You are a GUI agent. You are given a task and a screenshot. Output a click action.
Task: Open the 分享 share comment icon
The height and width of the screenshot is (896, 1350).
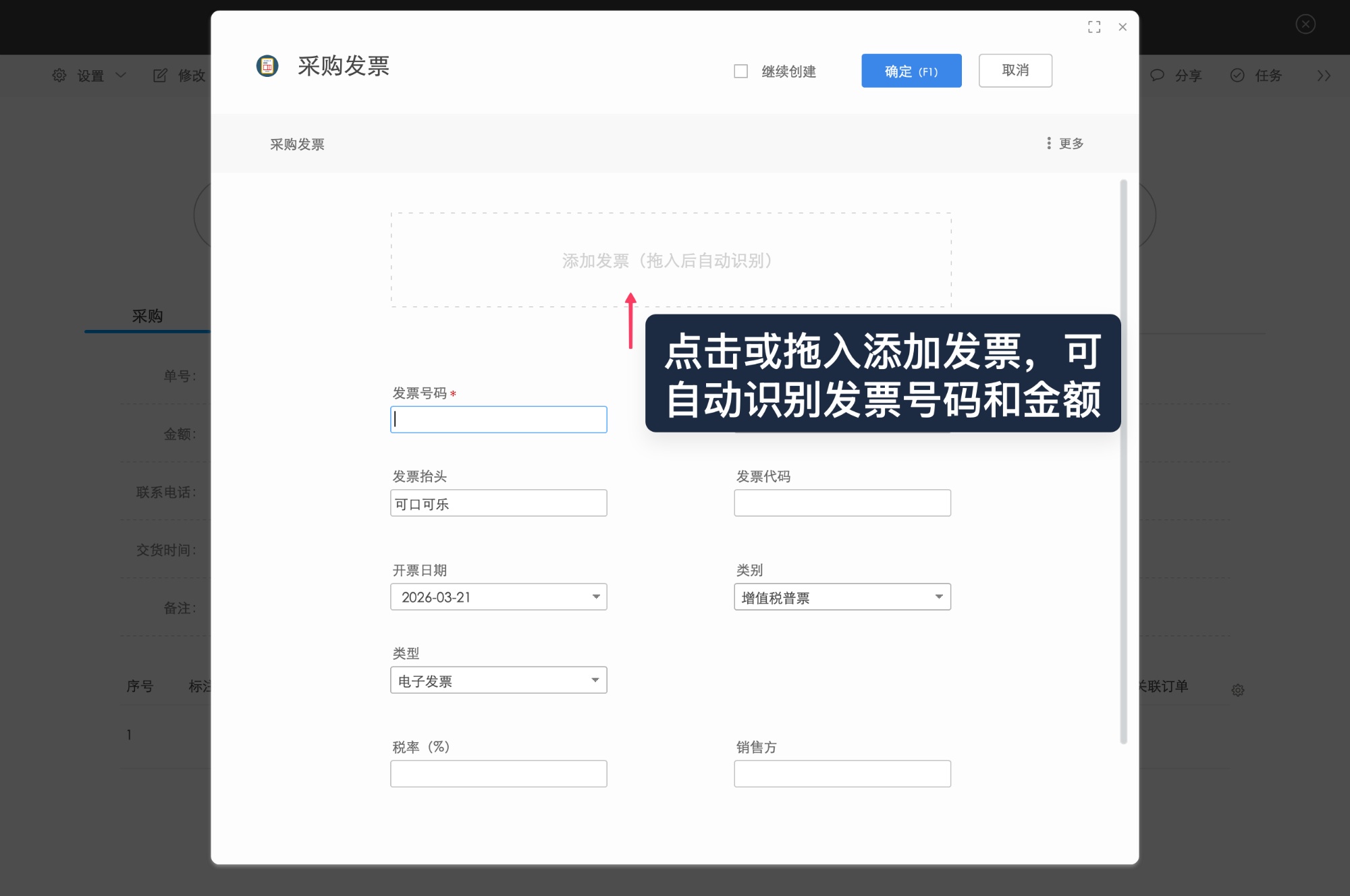[1158, 76]
